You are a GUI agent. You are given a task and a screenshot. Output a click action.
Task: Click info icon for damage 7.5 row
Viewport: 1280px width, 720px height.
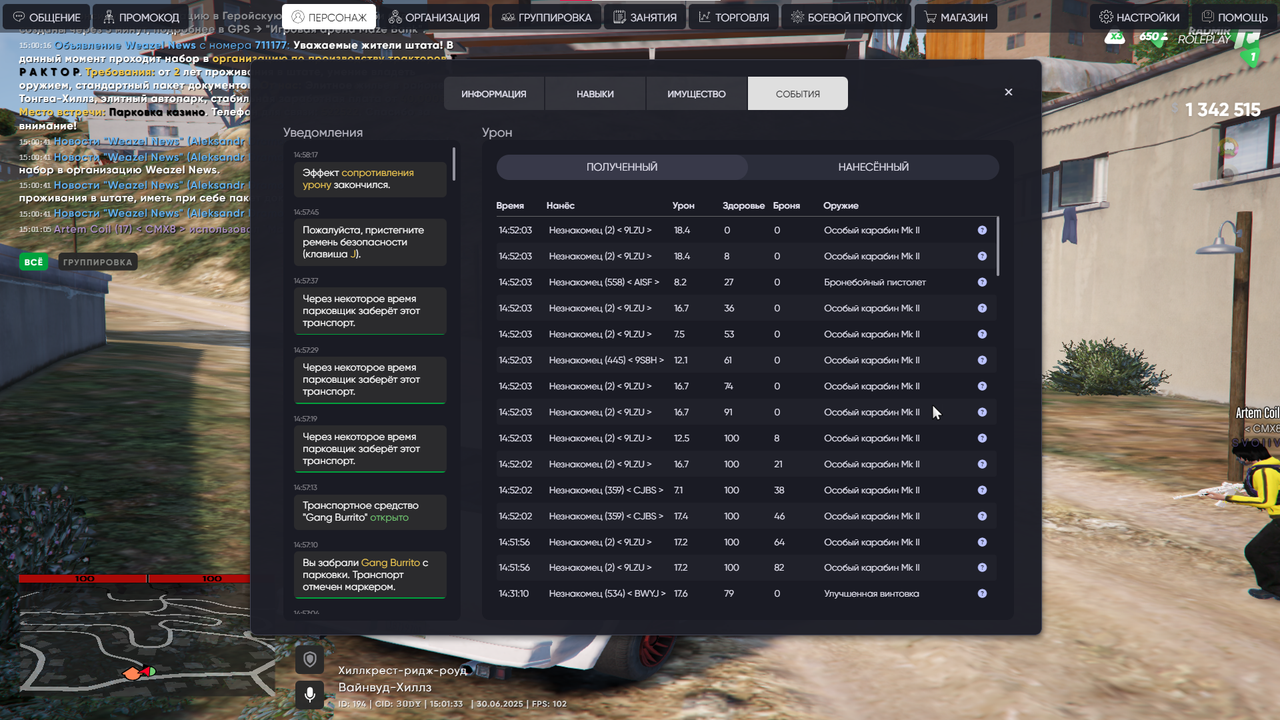[982, 334]
